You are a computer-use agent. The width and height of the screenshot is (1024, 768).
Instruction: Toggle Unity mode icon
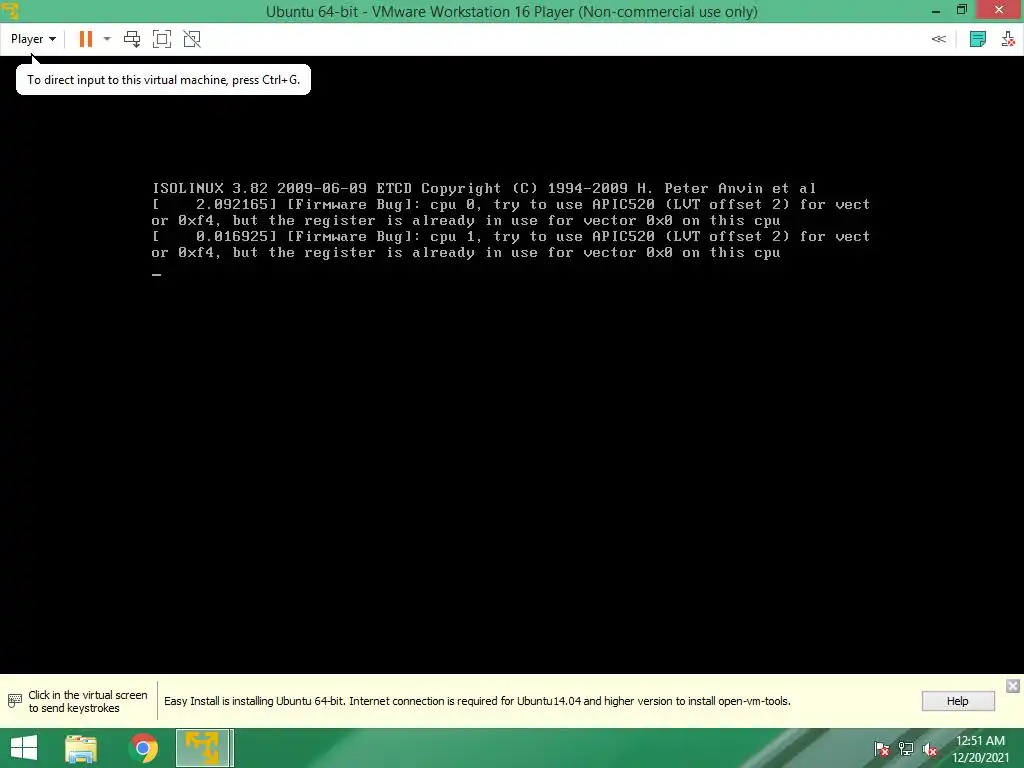192,39
